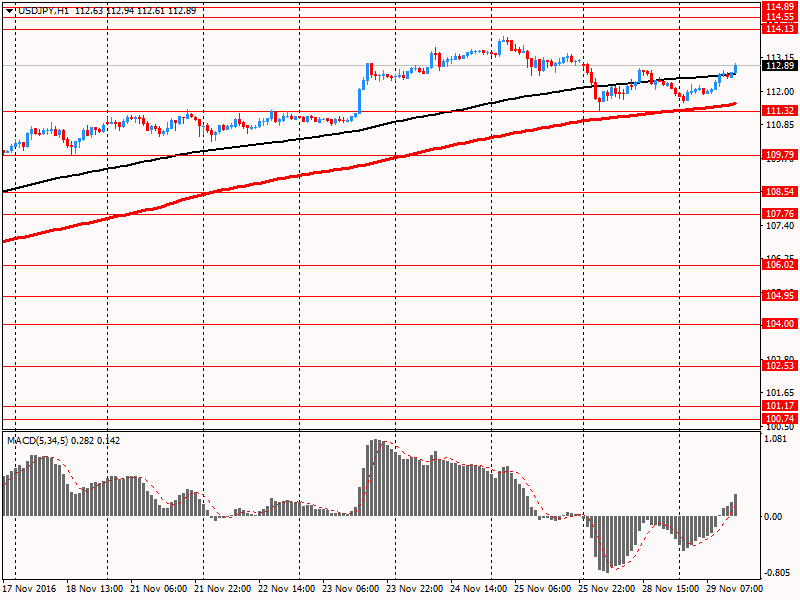
Task: Click the 18 Nov 13:00 time label
Action: point(94,589)
